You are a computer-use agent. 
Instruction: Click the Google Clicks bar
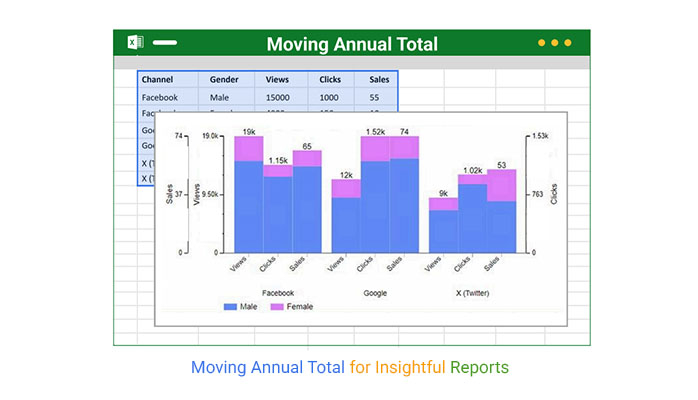click(375, 194)
